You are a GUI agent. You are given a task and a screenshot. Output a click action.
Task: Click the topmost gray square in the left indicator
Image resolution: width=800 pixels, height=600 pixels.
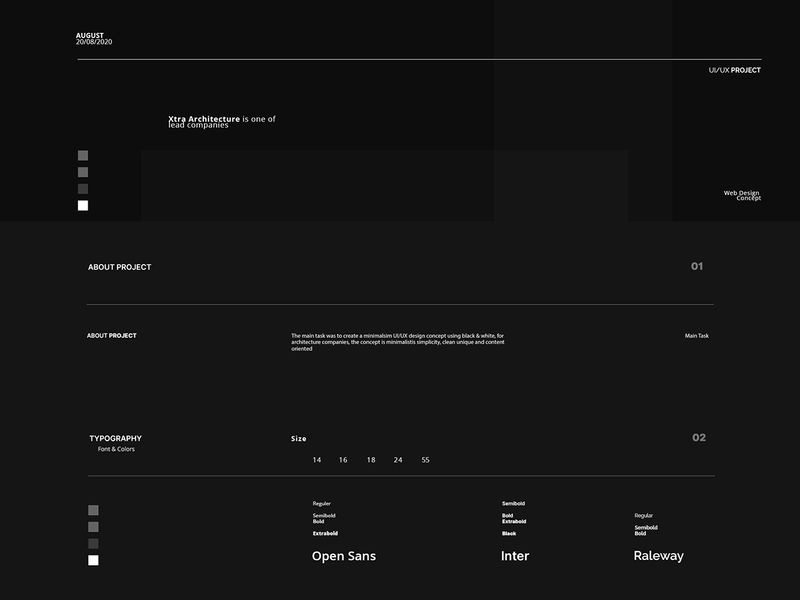tap(82, 155)
